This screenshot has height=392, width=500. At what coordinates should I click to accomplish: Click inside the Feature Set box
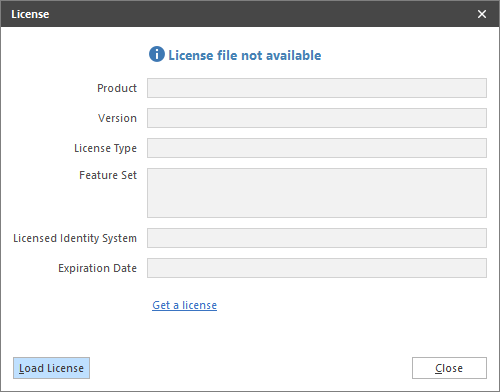(317, 193)
